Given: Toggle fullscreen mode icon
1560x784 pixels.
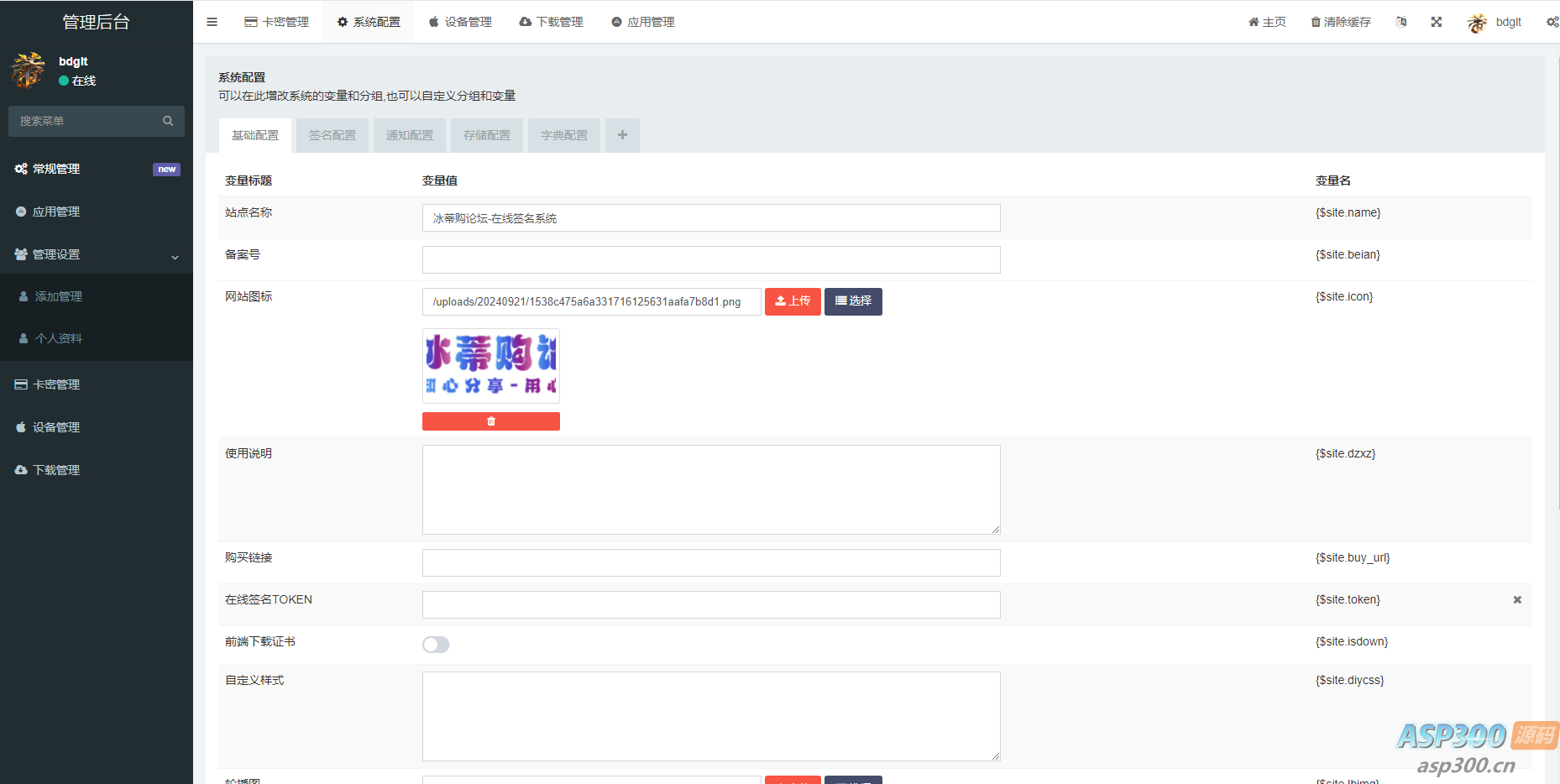Looking at the screenshot, I should 1437,22.
